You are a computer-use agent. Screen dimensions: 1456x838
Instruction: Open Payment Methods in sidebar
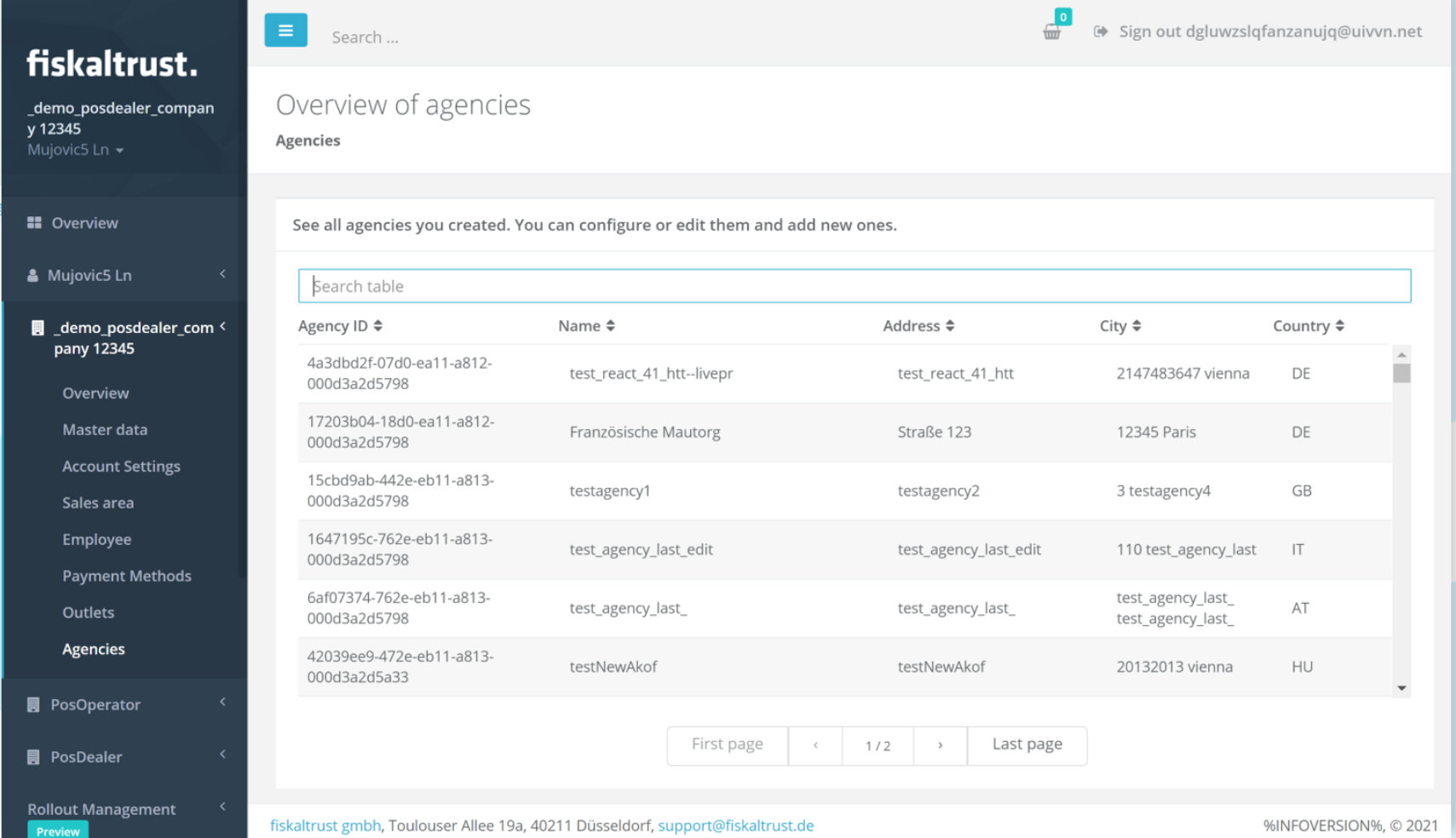click(127, 577)
